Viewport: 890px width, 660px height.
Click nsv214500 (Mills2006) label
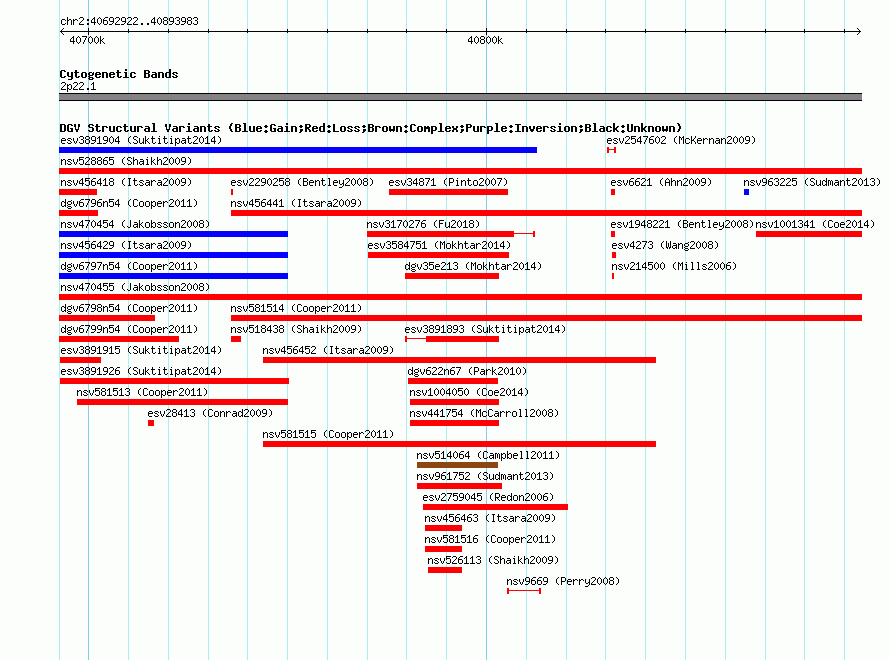[674, 266]
